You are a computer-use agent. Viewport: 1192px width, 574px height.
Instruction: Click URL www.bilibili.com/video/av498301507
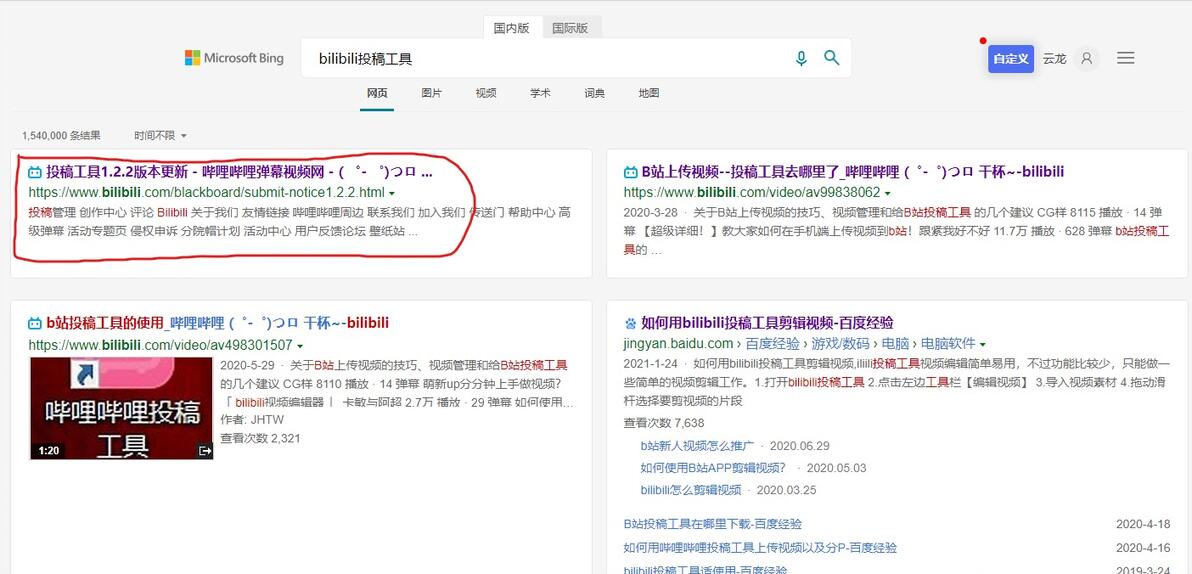point(160,345)
